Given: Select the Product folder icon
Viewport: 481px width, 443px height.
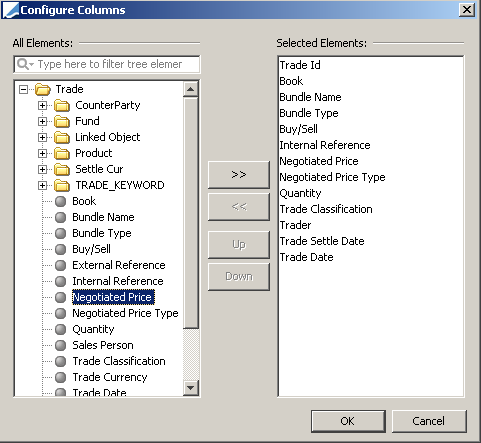Looking at the screenshot, I should (62, 154).
